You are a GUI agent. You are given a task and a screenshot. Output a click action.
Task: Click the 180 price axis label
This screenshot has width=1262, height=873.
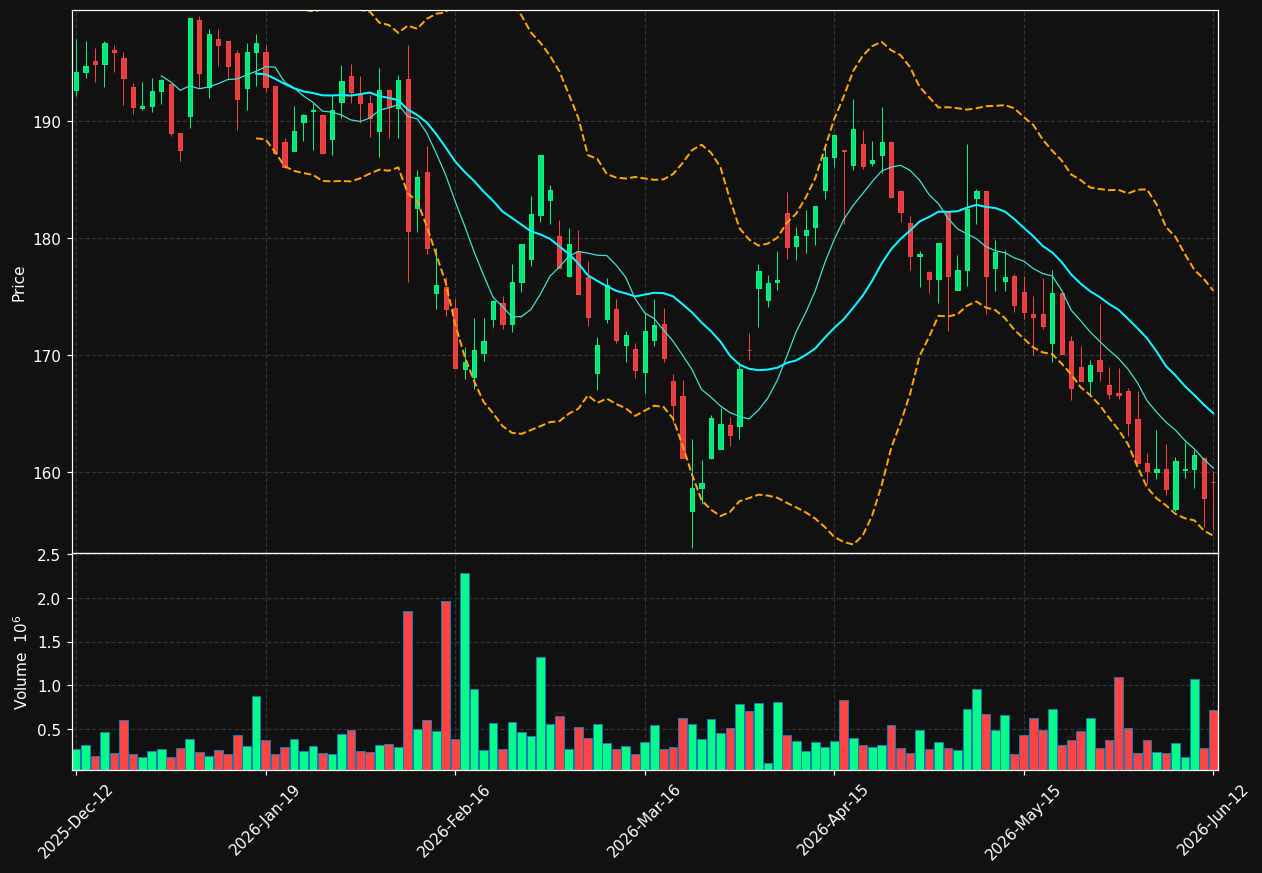pos(47,239)
